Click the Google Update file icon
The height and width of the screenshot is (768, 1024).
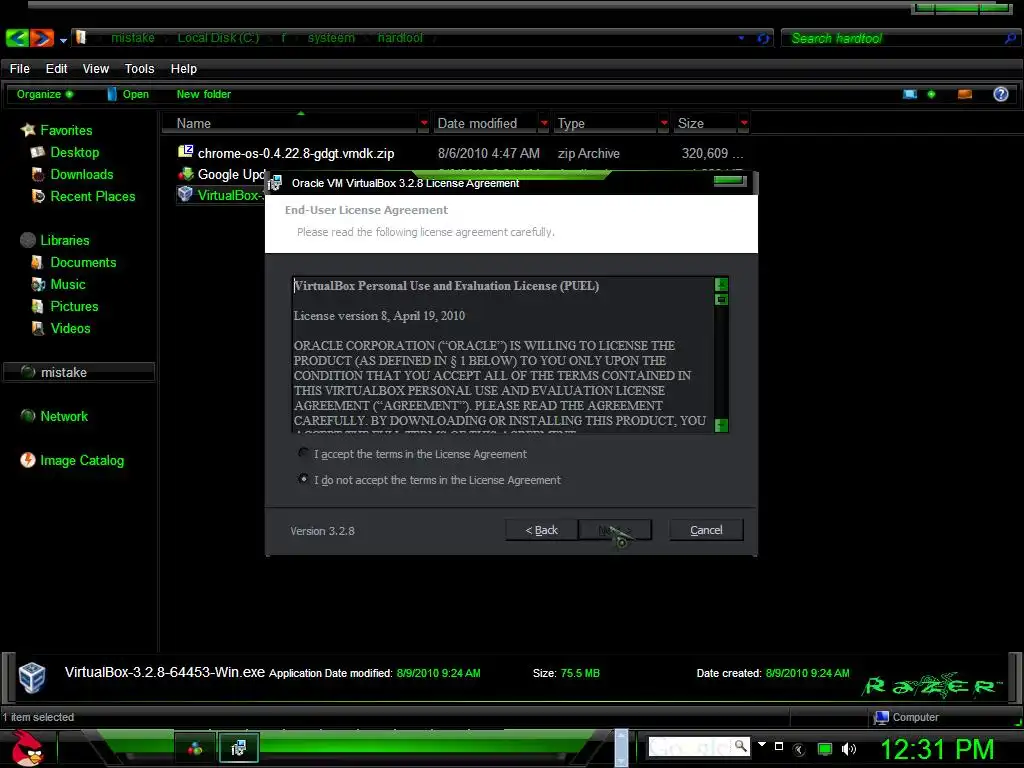[x=185, y=173]
